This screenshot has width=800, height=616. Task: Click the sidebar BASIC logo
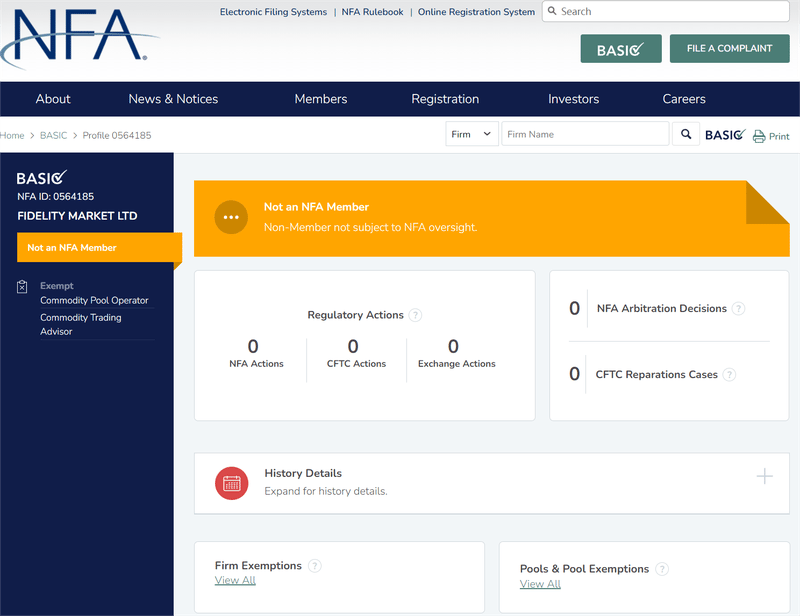click(x=41, y=178)
